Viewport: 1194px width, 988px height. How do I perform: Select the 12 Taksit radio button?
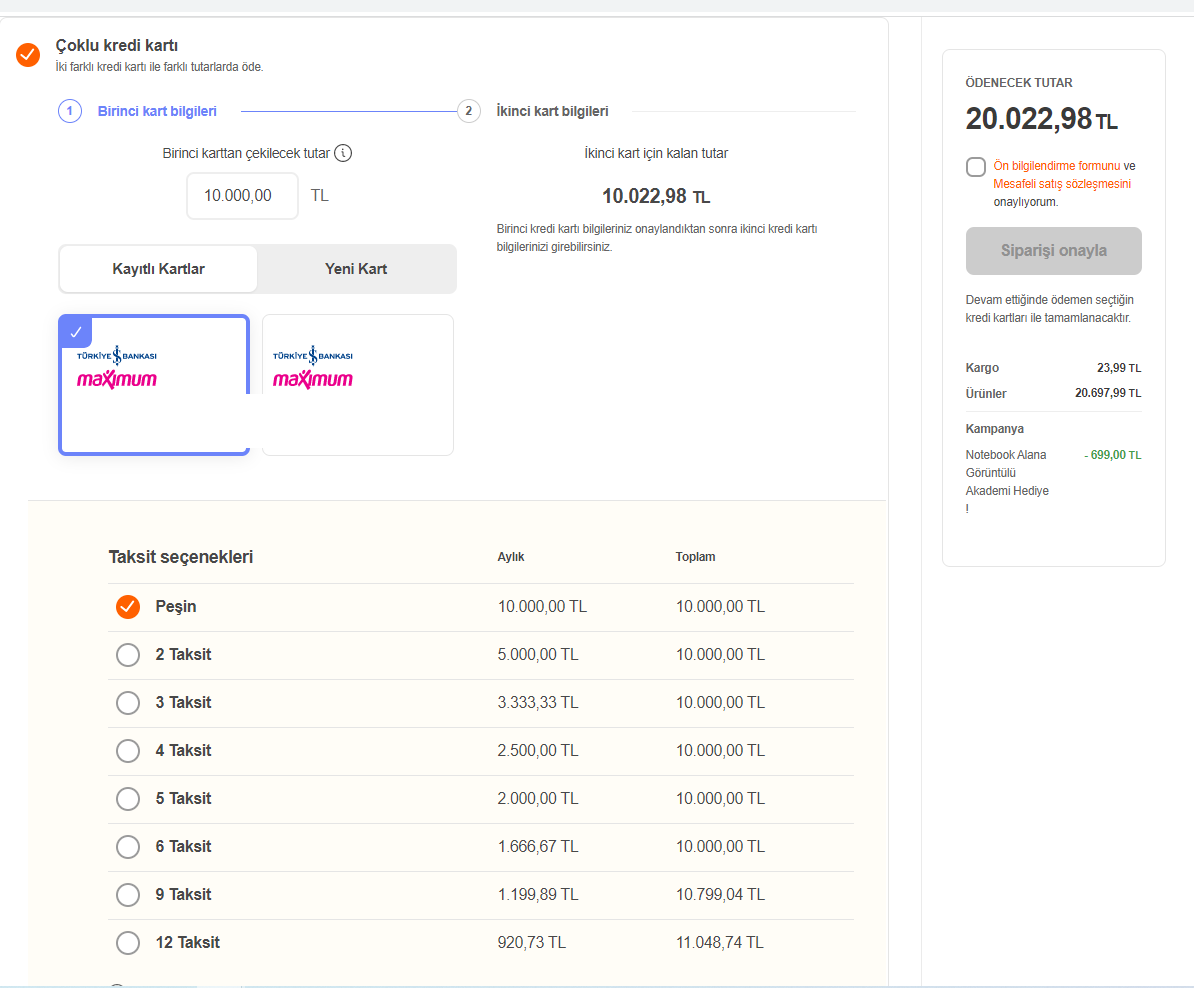coord(128,943)
